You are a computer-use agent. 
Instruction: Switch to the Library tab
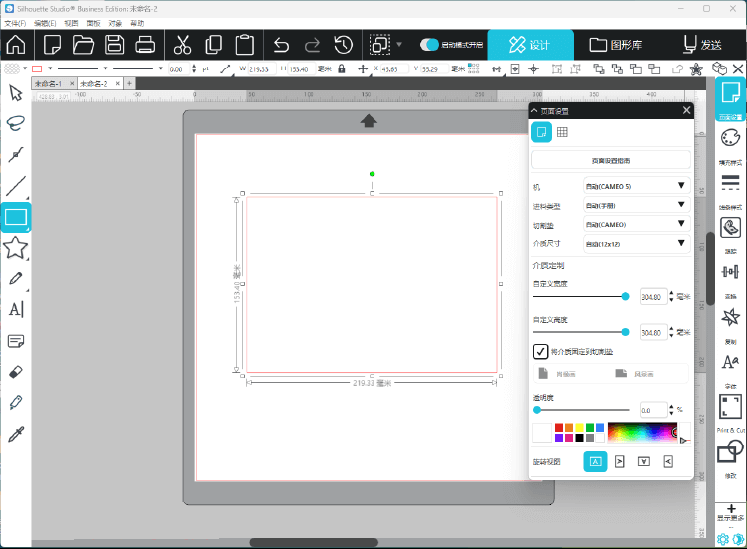click(616, 45)
